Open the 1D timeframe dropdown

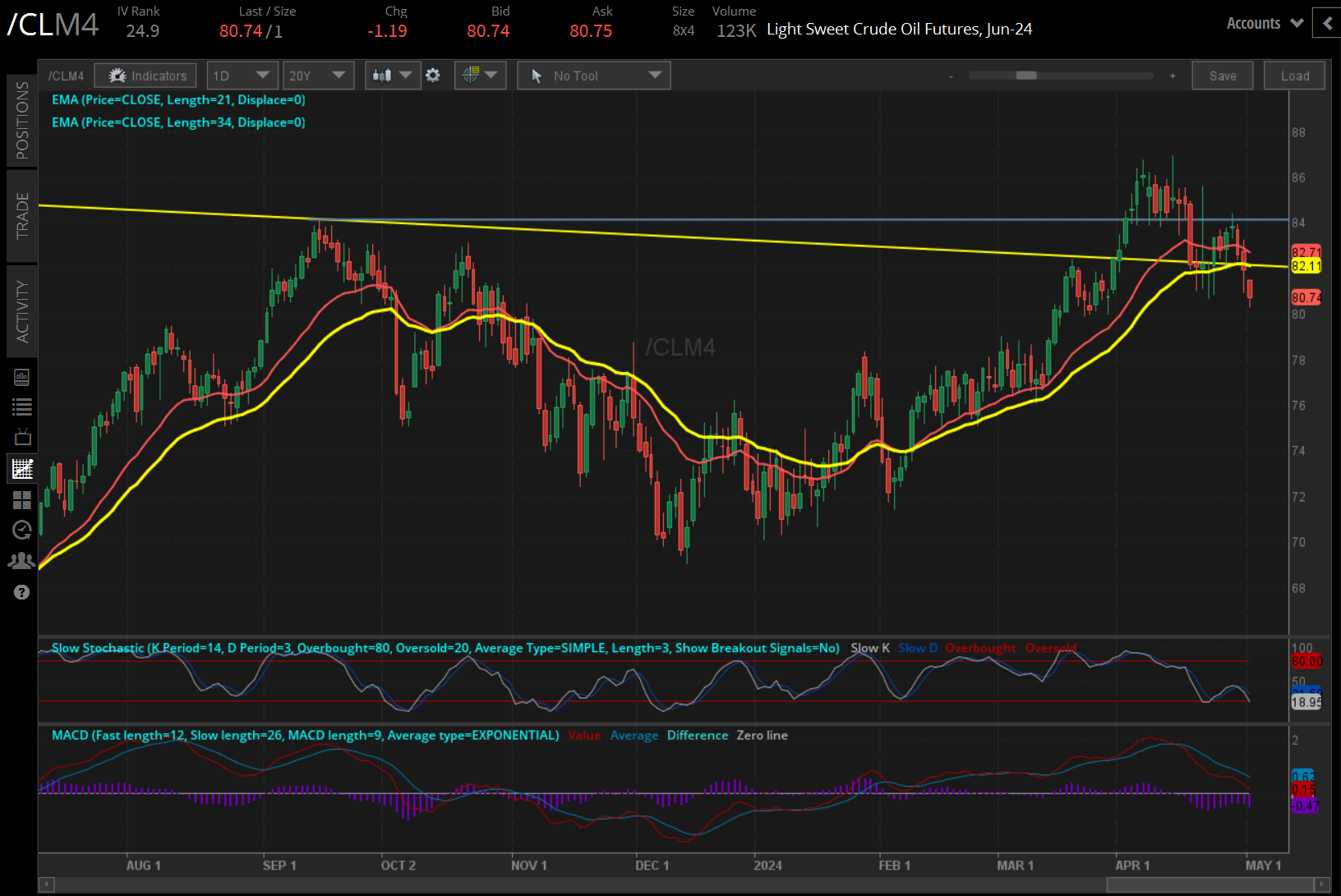(242, 76)
